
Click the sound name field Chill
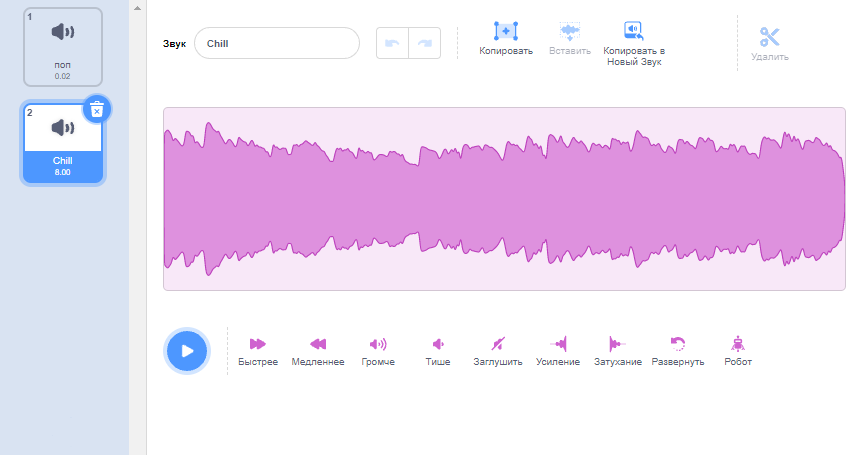[277, 44]
